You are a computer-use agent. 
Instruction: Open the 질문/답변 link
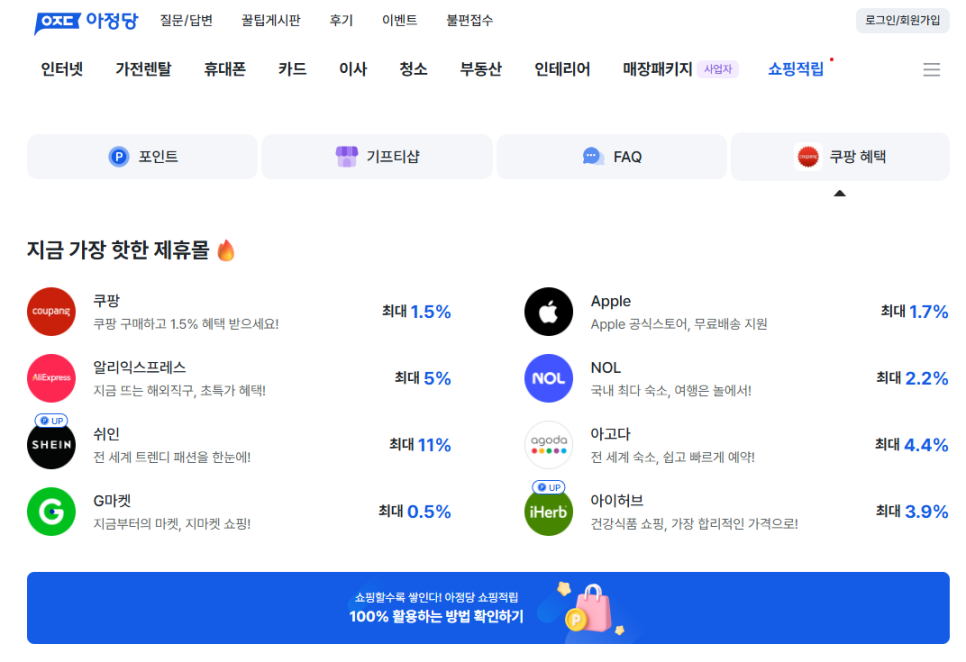click(x=186, y=20)
